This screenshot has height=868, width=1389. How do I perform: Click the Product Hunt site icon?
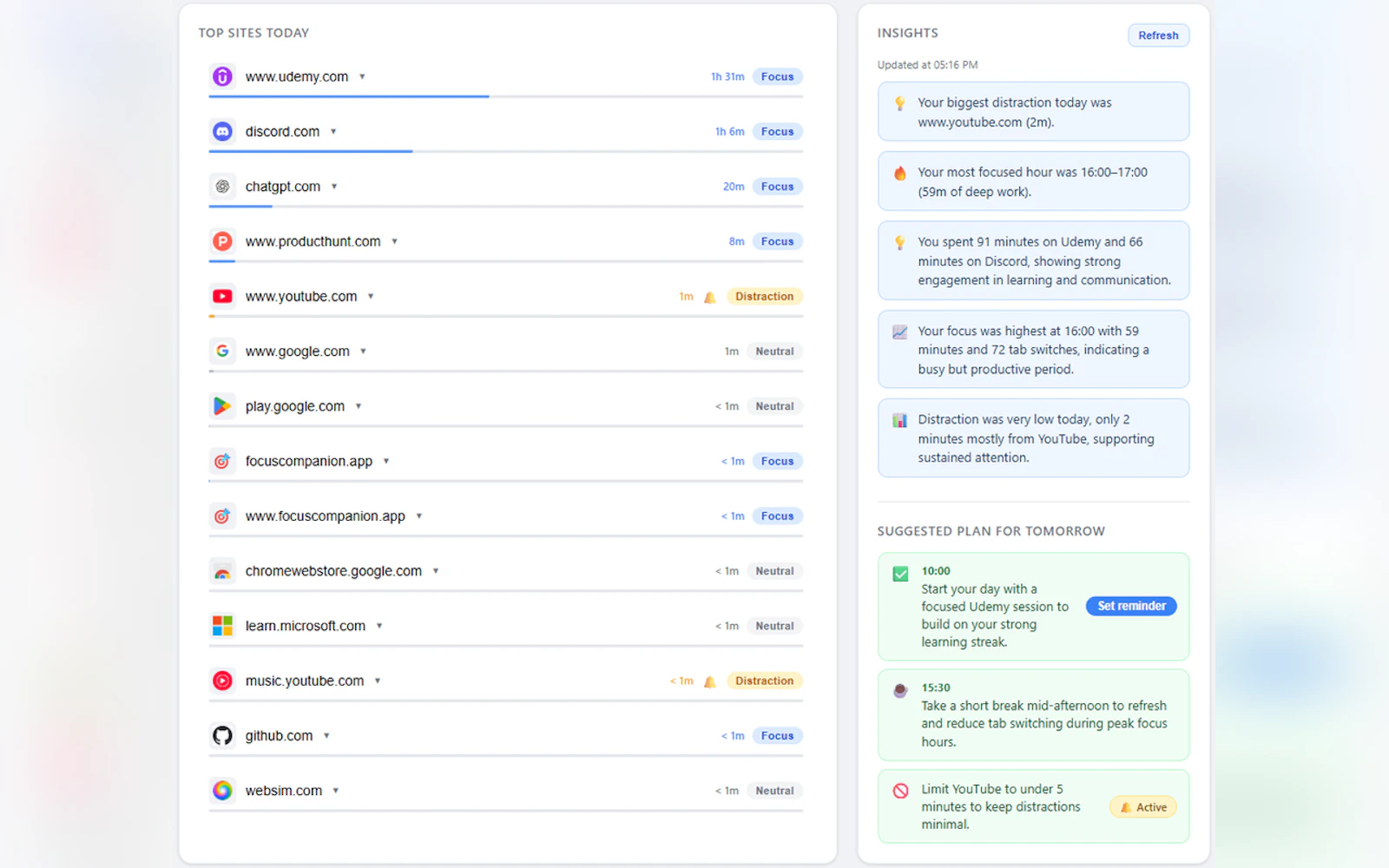pyautogui.click(x=222, y=241)
